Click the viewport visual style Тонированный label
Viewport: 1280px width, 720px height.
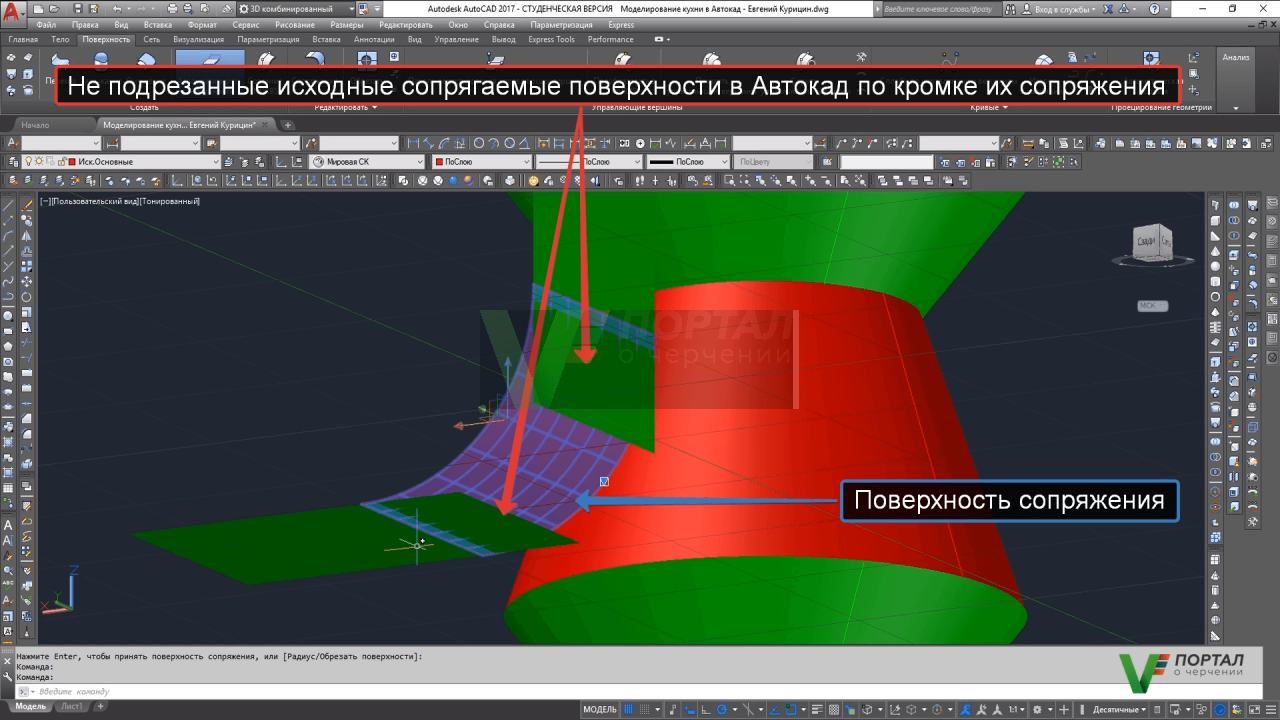[169, 201]
